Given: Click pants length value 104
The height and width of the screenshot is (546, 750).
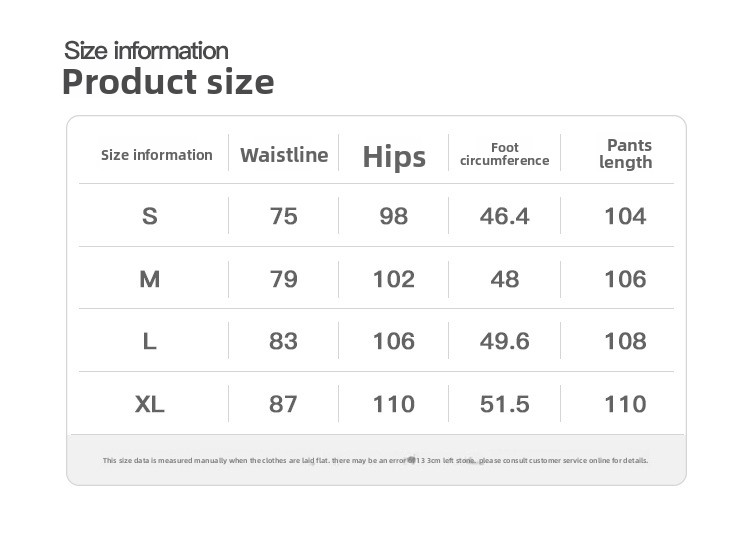Looking at the screenshot, I should 626,216.
